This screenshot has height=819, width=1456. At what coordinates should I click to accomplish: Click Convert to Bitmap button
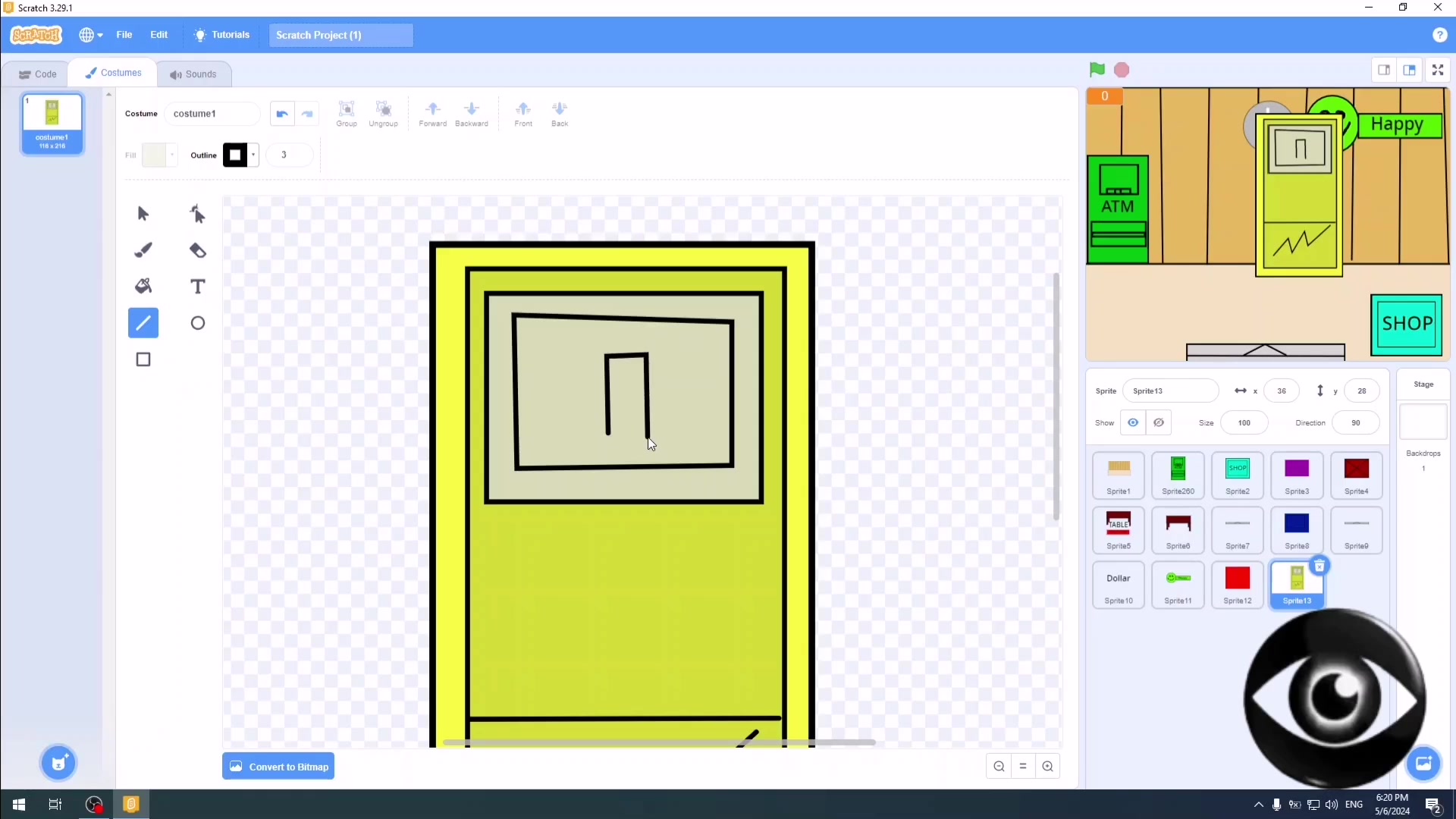(x=278, y=767)
